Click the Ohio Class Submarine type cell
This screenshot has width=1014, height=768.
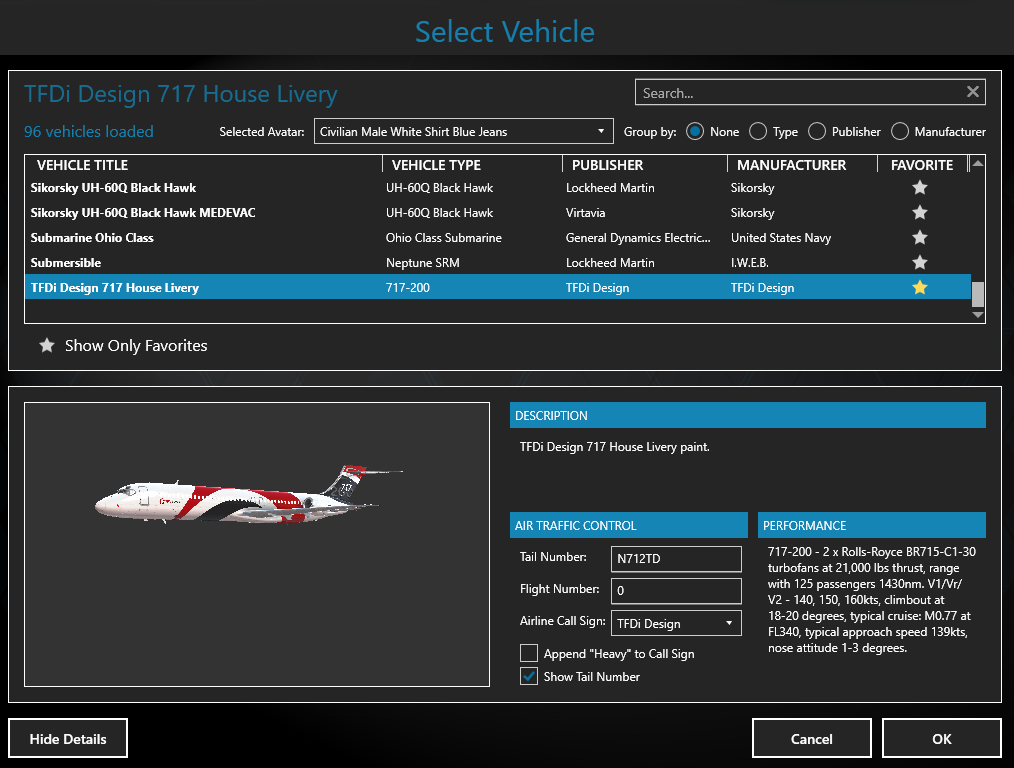pyautogui.click(x=444, y=237)
